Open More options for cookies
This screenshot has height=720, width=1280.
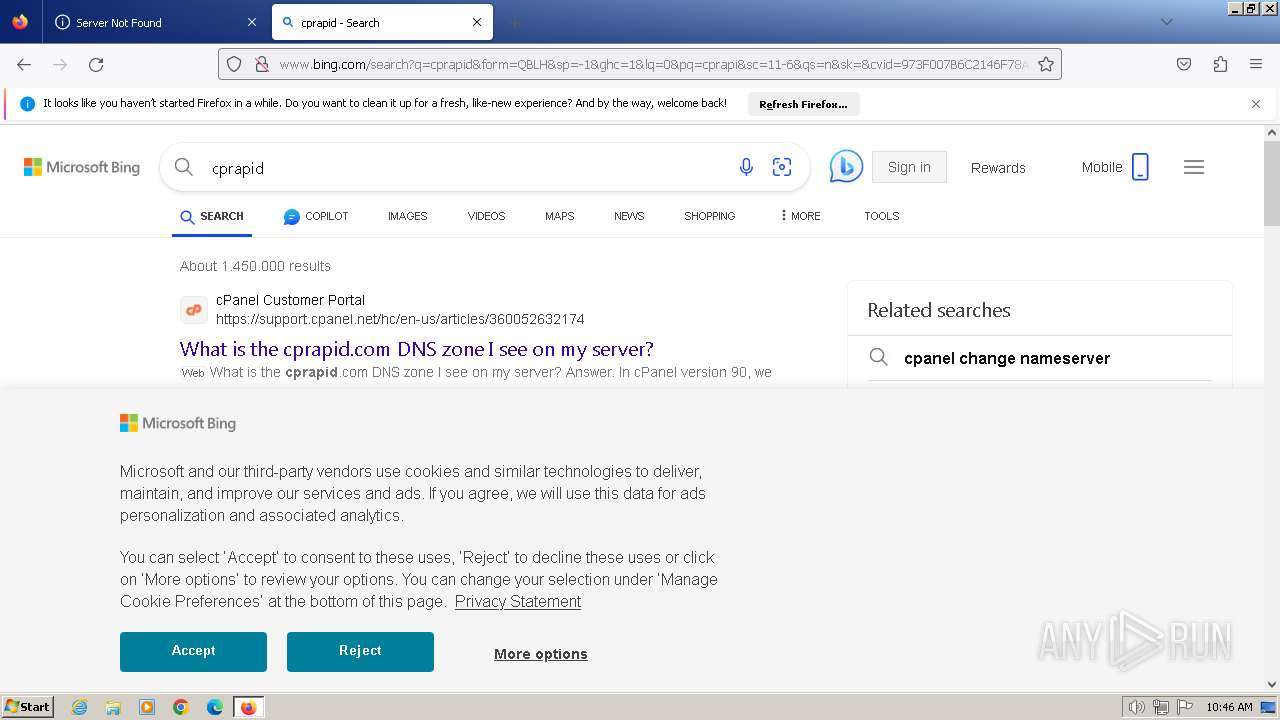[541, 654]
